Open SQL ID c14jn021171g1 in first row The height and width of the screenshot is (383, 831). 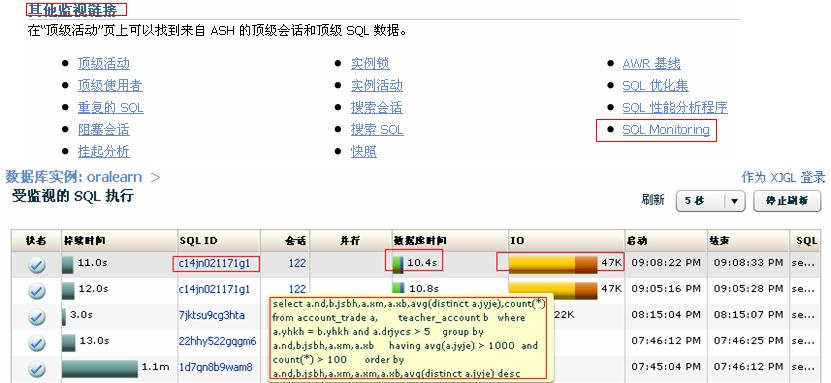click(x=214, y=263)
